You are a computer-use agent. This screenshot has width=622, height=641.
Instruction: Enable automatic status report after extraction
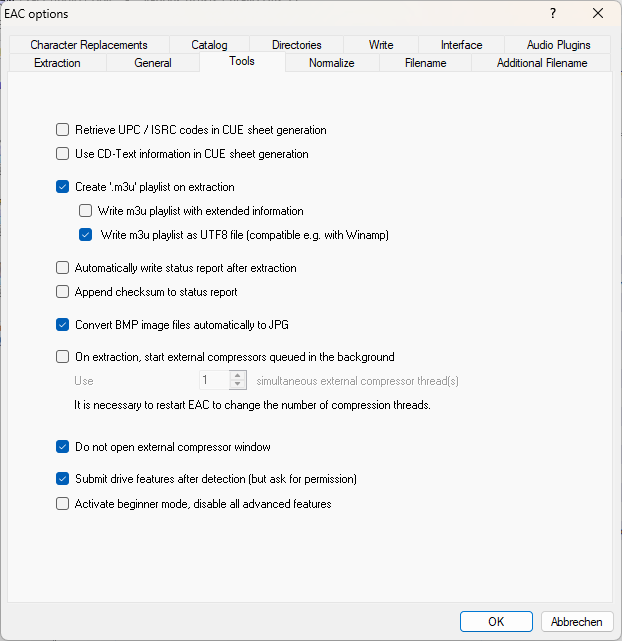click(63, 268)
